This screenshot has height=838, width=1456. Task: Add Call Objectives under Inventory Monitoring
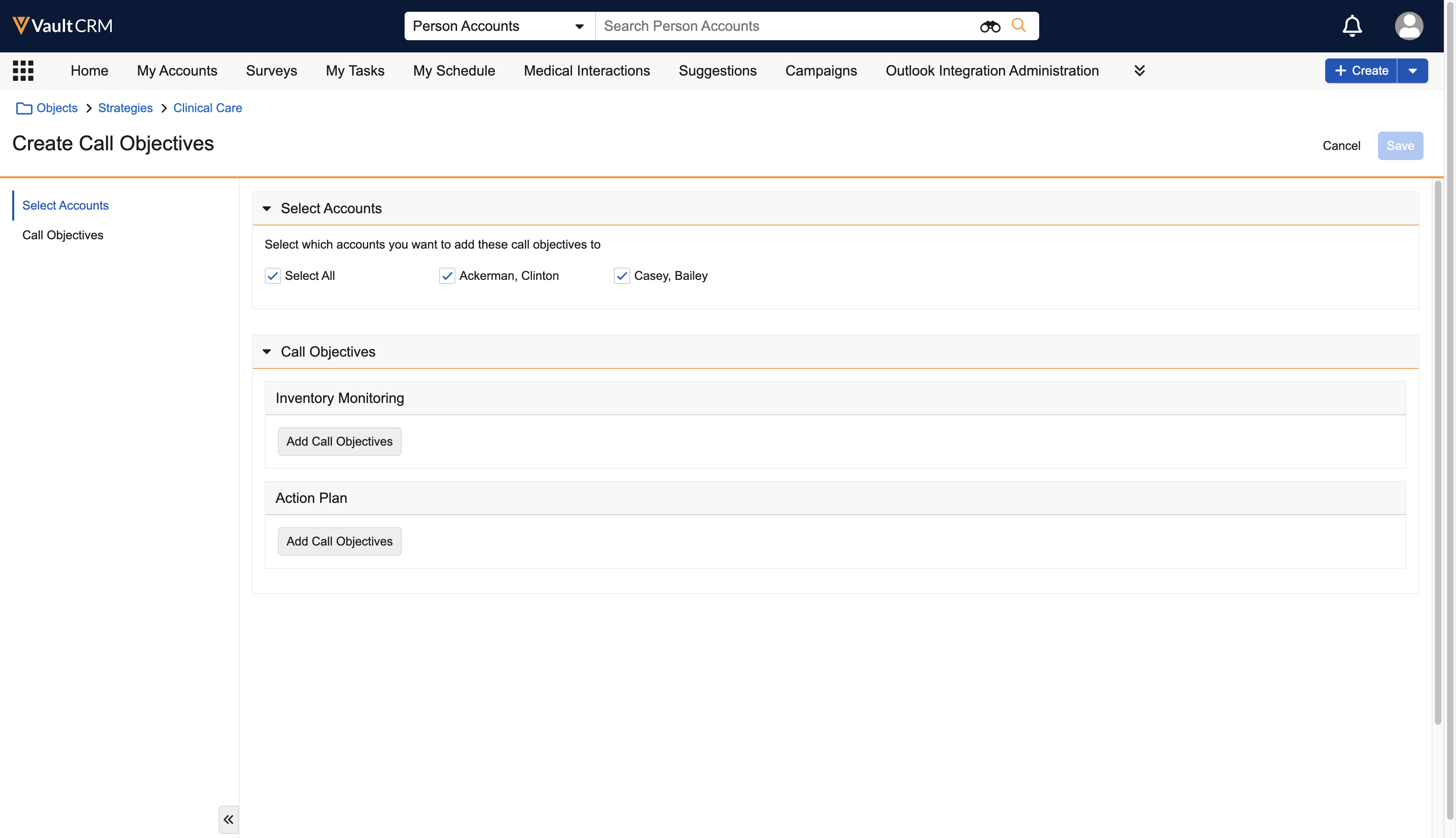[x=340, y=442]
